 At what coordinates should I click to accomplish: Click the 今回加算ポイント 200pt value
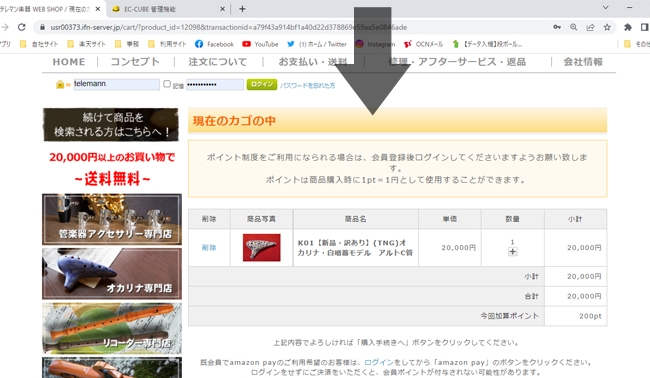click(x=590, y=316)
